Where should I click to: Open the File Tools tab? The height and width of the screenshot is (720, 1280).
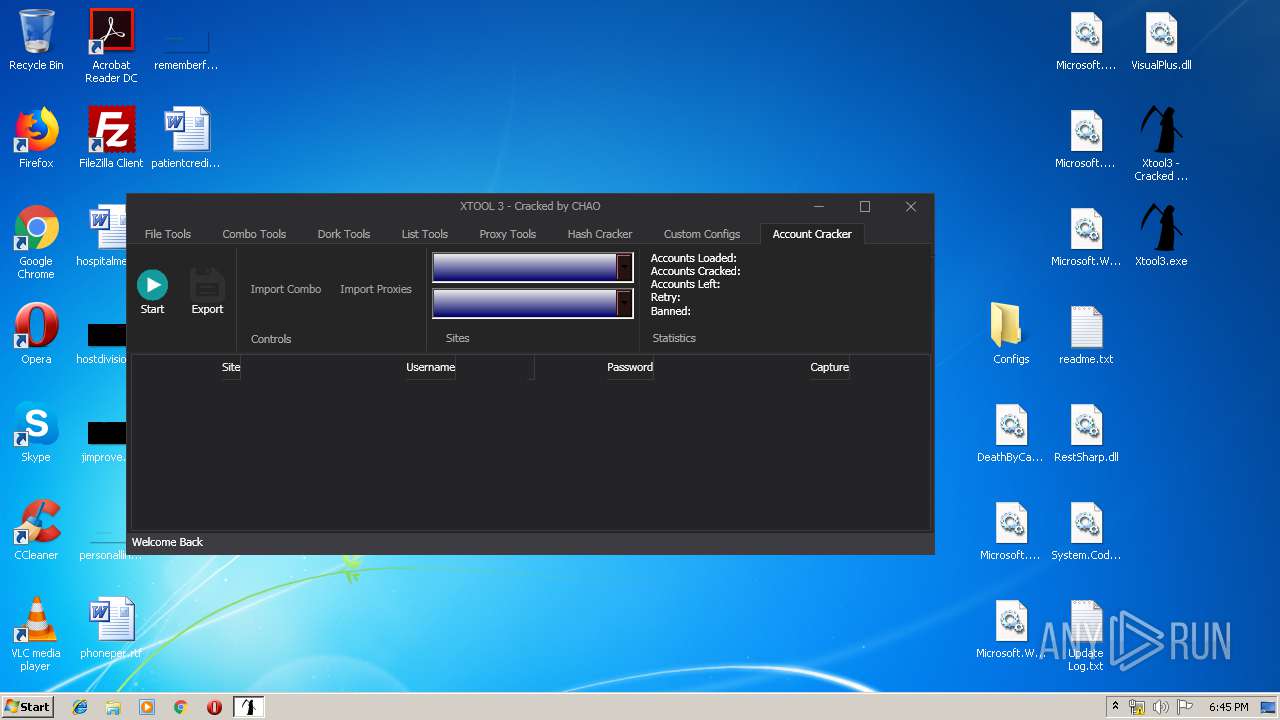pos(168,234)
